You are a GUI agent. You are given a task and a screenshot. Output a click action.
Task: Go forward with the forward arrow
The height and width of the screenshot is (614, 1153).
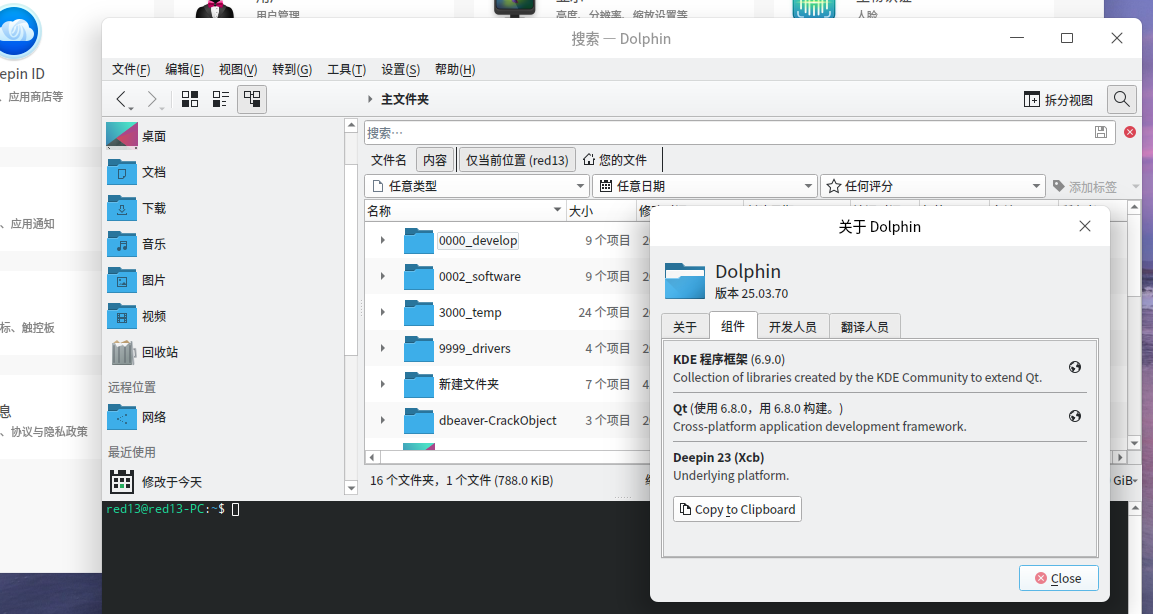[152, 99]
